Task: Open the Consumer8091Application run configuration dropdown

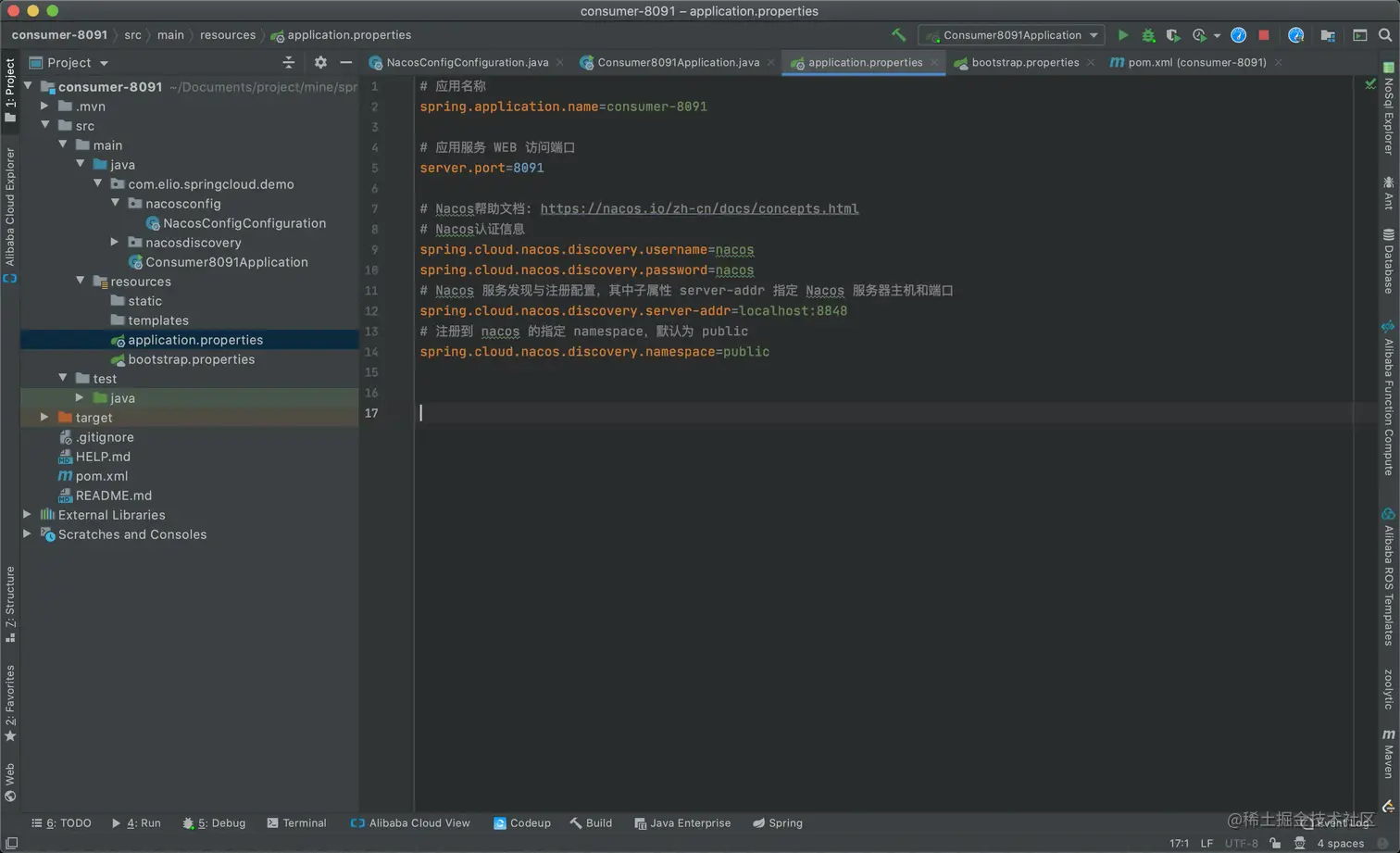Action: pos(1012,35)
